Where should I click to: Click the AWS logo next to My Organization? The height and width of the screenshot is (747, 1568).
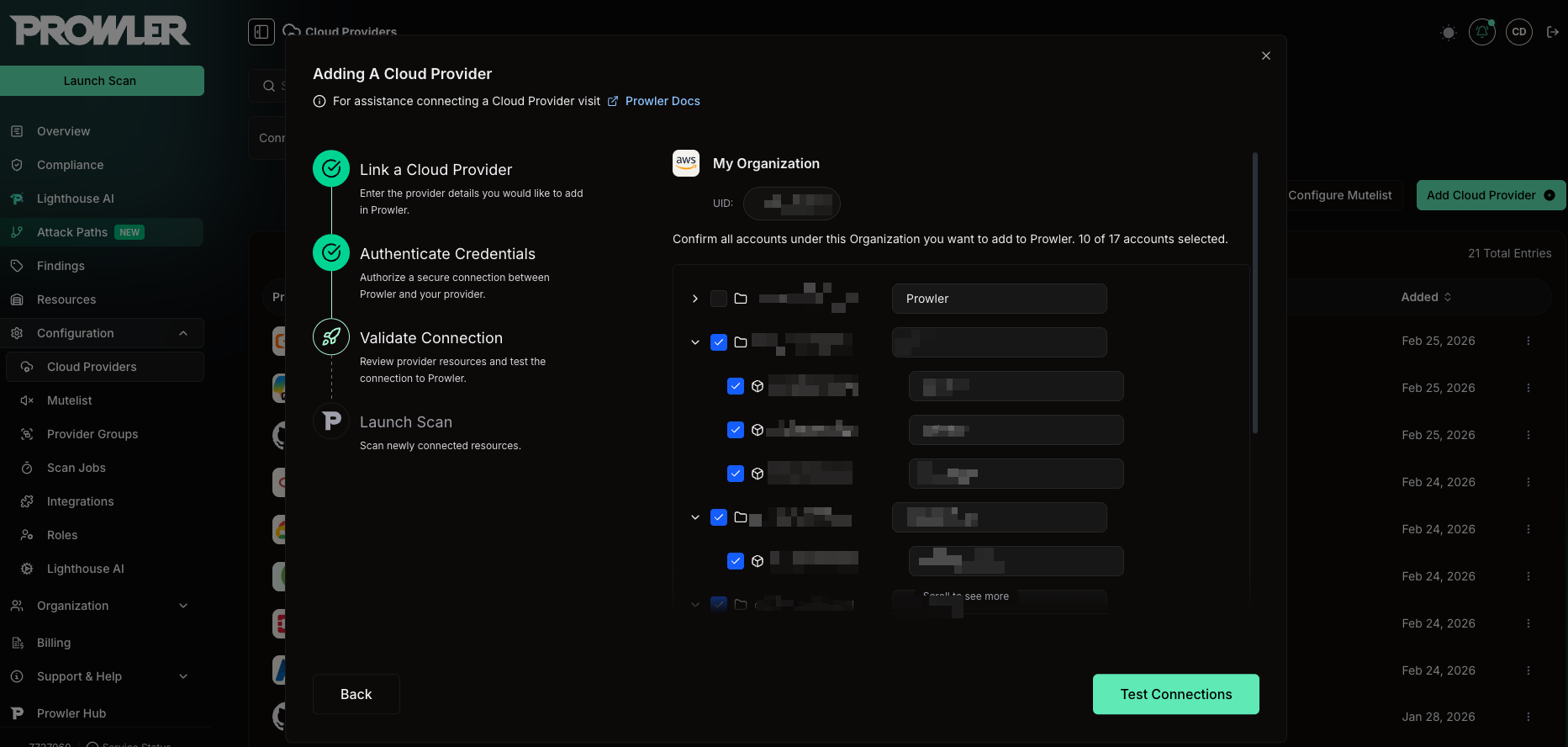click(x=686, y=163)
